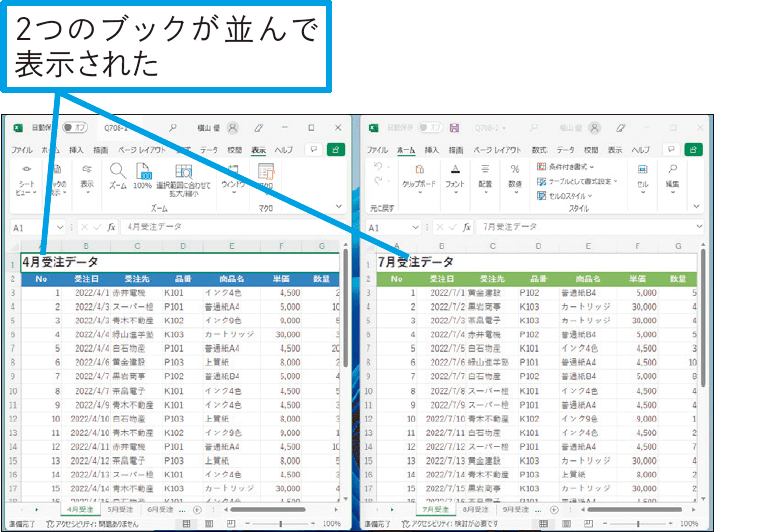Click green share button in left window
Screen dimensions: 783x532
click(x=336, y=149)
